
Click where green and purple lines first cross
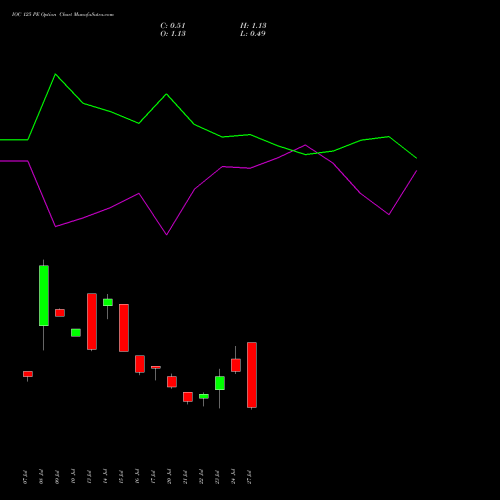(x=294, y=151)
